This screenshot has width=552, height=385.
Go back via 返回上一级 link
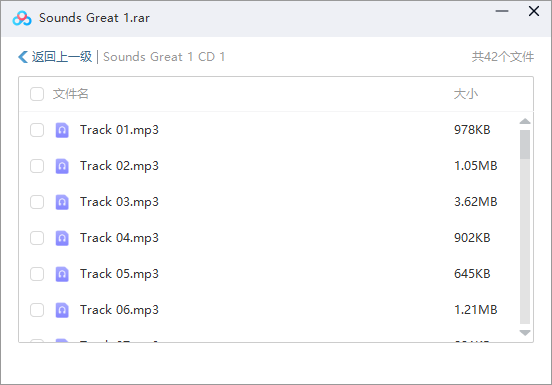pos(62,57)
